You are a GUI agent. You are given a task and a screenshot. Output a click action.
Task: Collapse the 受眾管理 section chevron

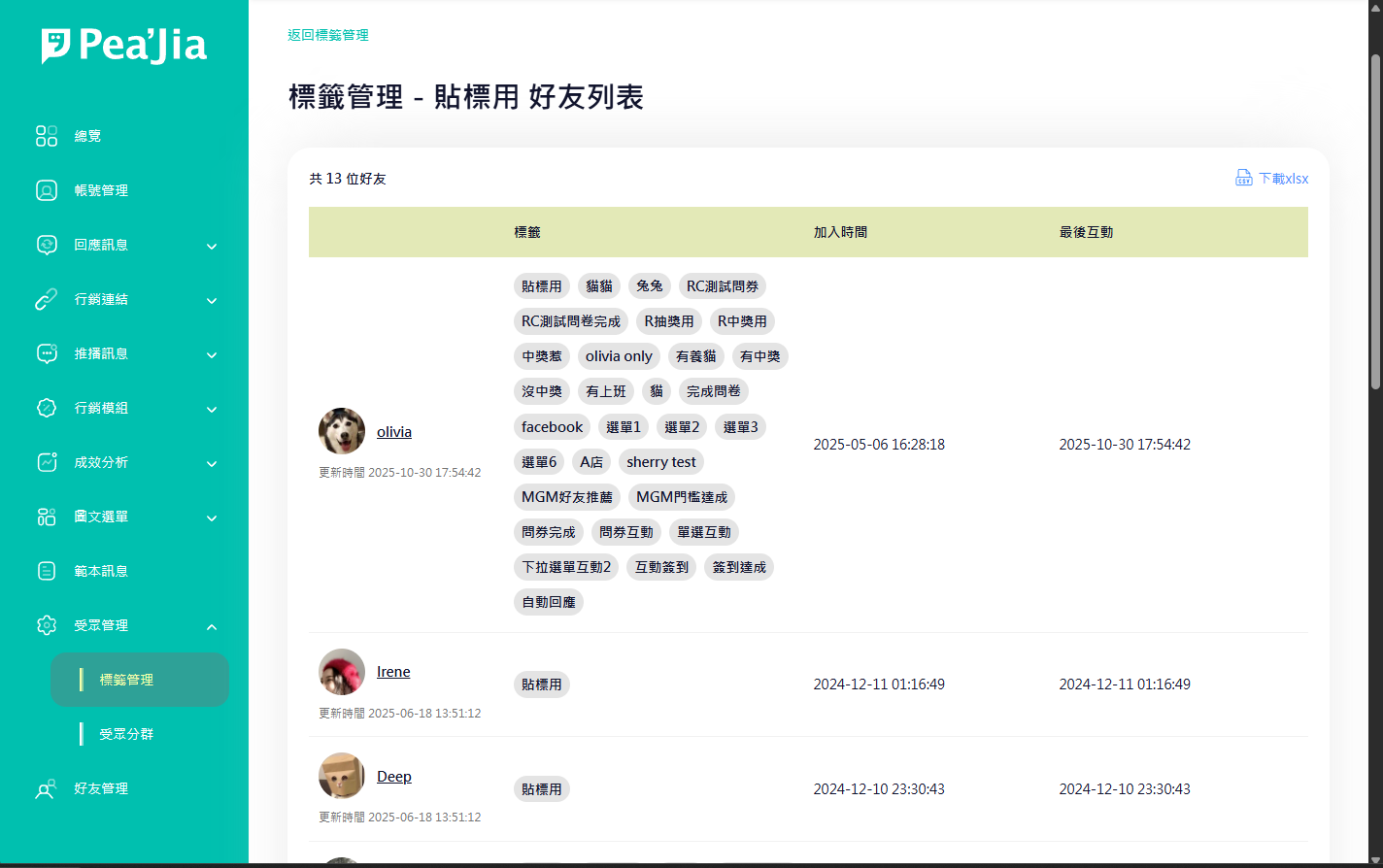(x=212, y=626)
